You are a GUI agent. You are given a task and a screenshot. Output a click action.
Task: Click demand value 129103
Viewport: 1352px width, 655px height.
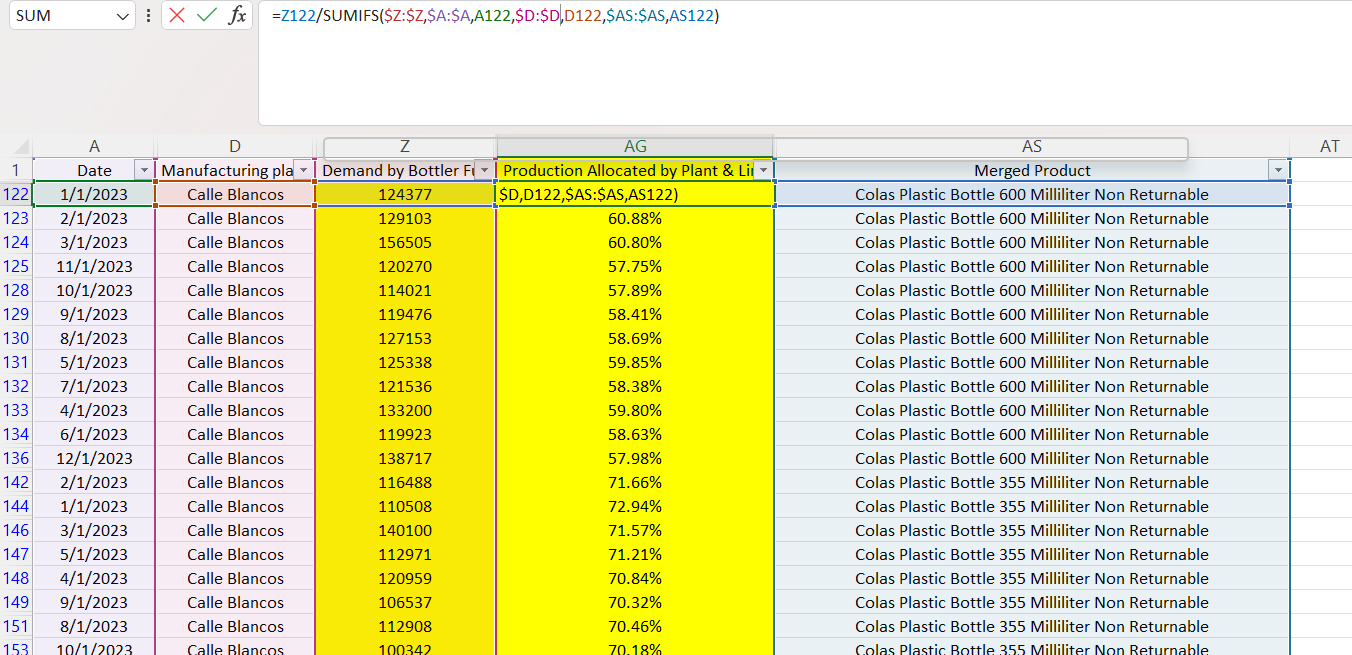click(x=405, y=219)
